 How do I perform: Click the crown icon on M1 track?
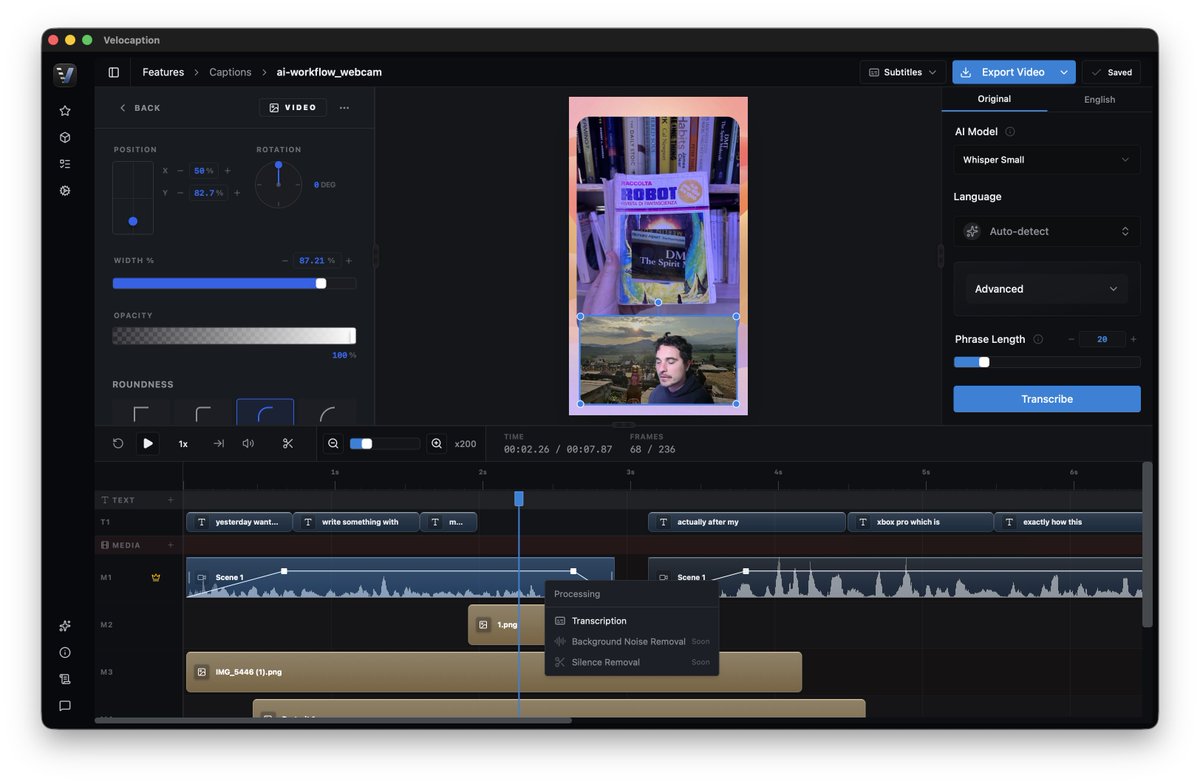click(x=156, y=577)
